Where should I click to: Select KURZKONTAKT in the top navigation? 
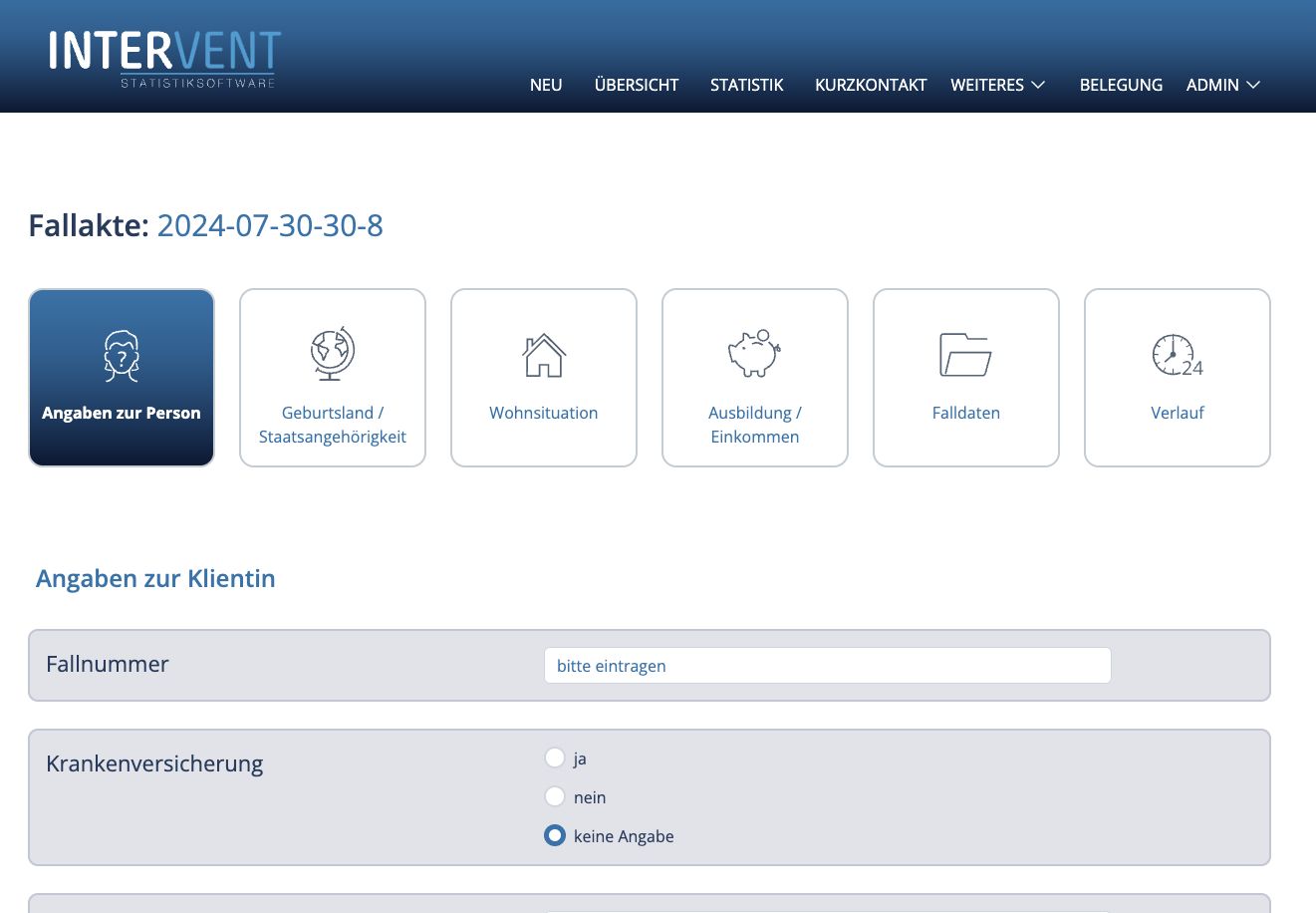pos(871,85)
